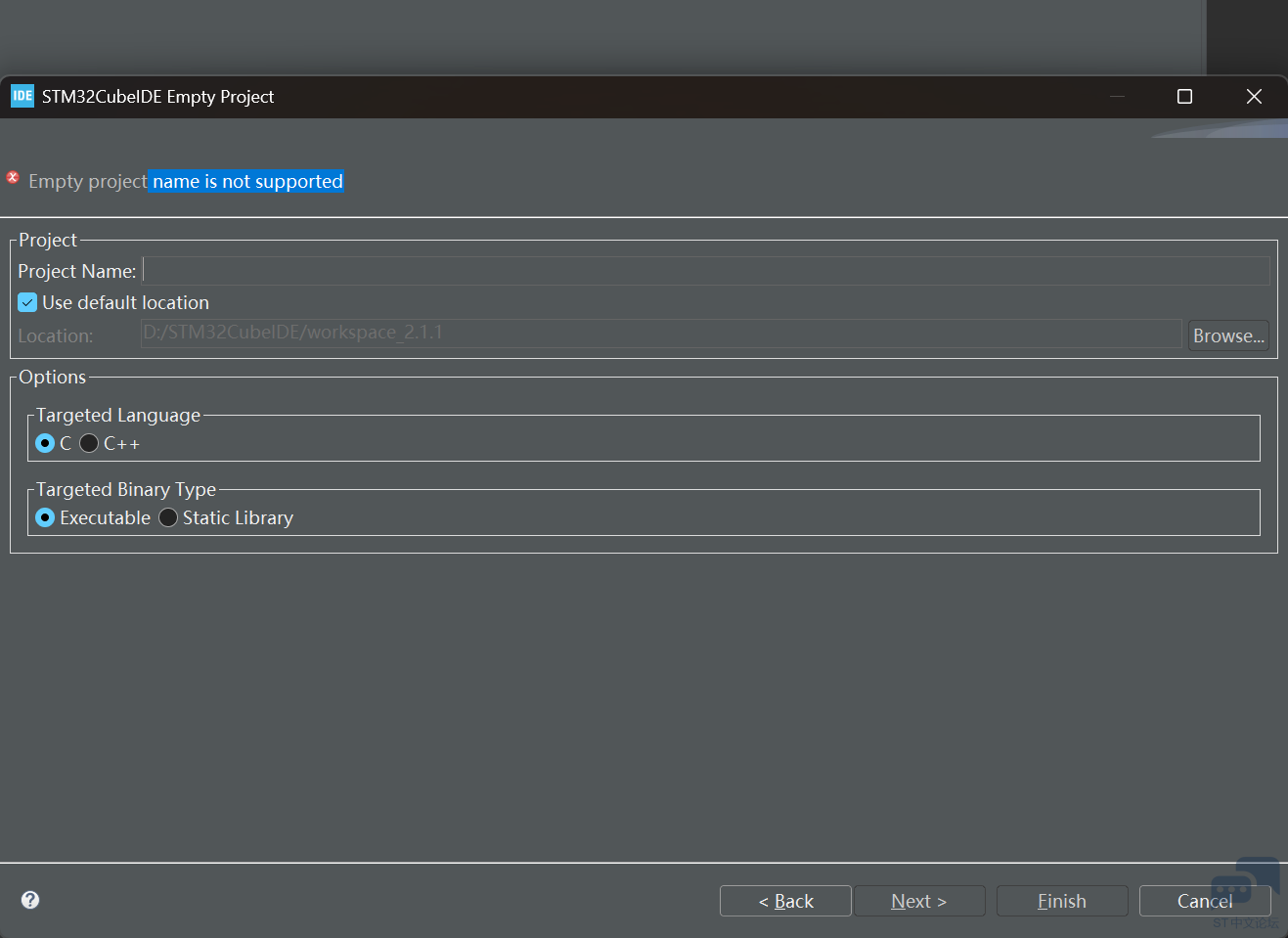Select C++ as targeted language
Viewport: 1288px width, 938px height.
click(89, 443)
